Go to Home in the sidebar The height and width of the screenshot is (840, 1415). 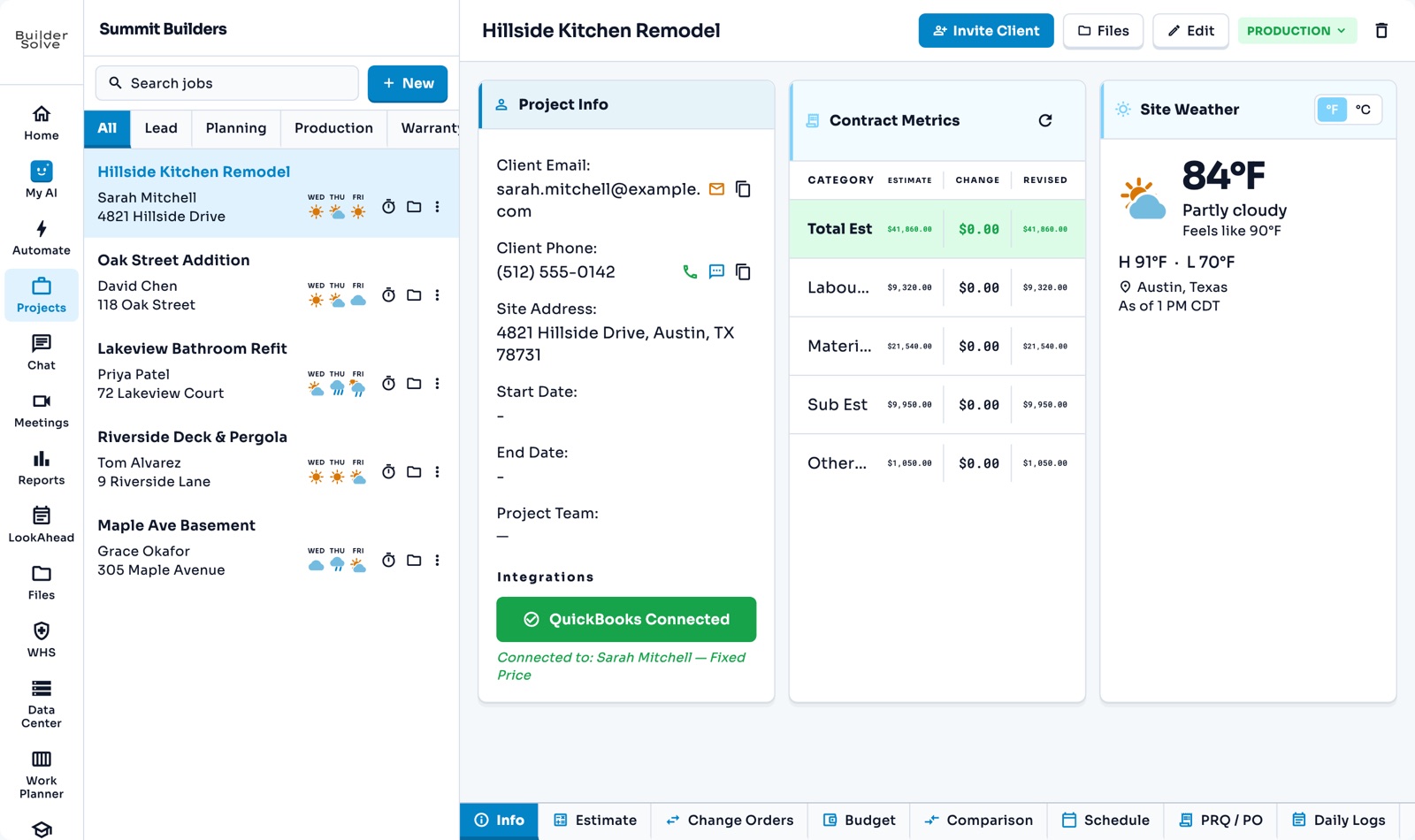coord(42,122)
